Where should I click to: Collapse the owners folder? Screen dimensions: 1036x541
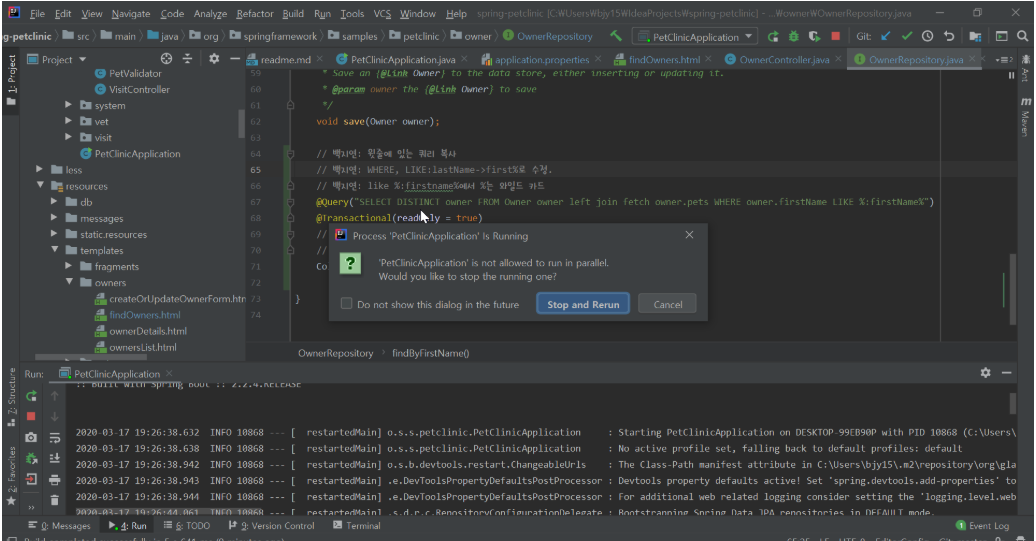click(x=69, y=283)
